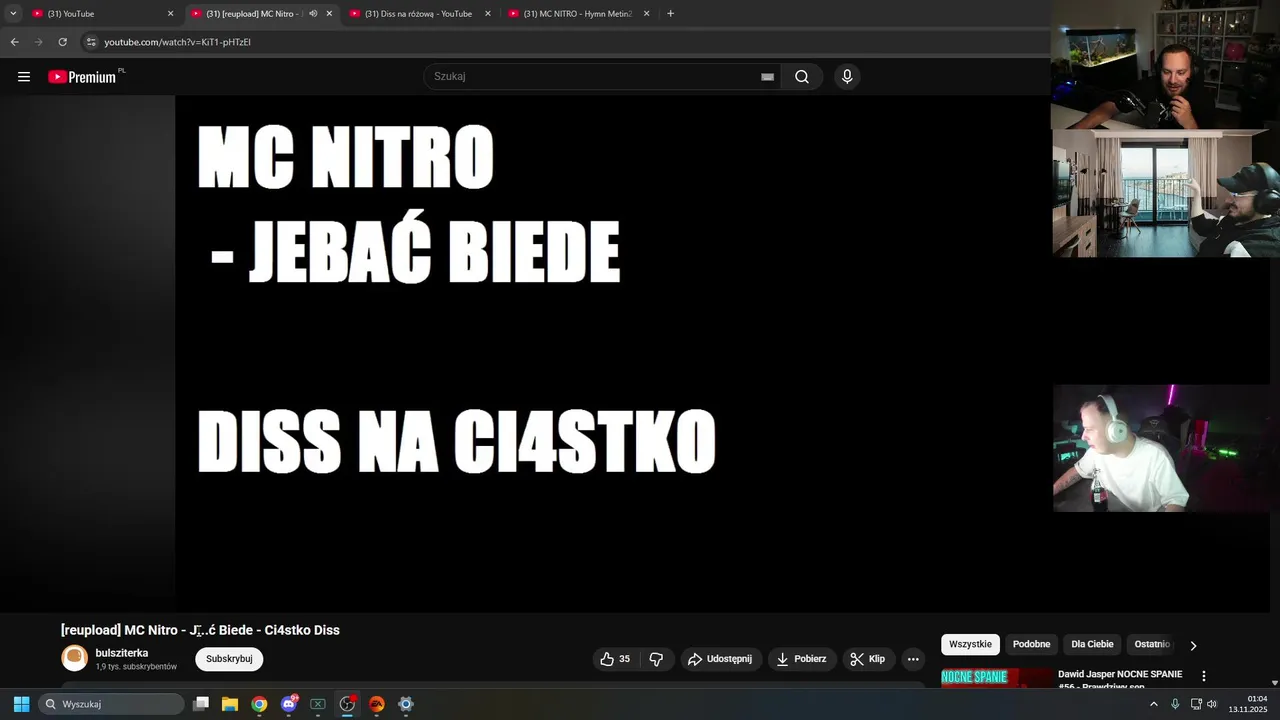Go back with browser back arrow

[14, 42]
